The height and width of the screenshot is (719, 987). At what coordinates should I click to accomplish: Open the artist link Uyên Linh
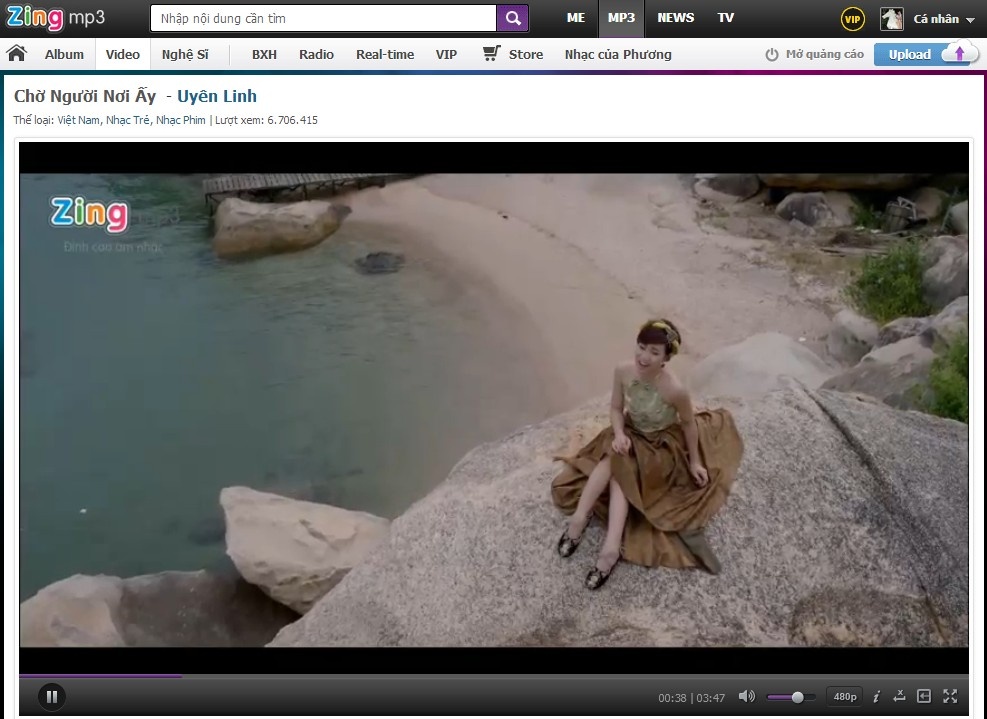[x=217, y=96]
